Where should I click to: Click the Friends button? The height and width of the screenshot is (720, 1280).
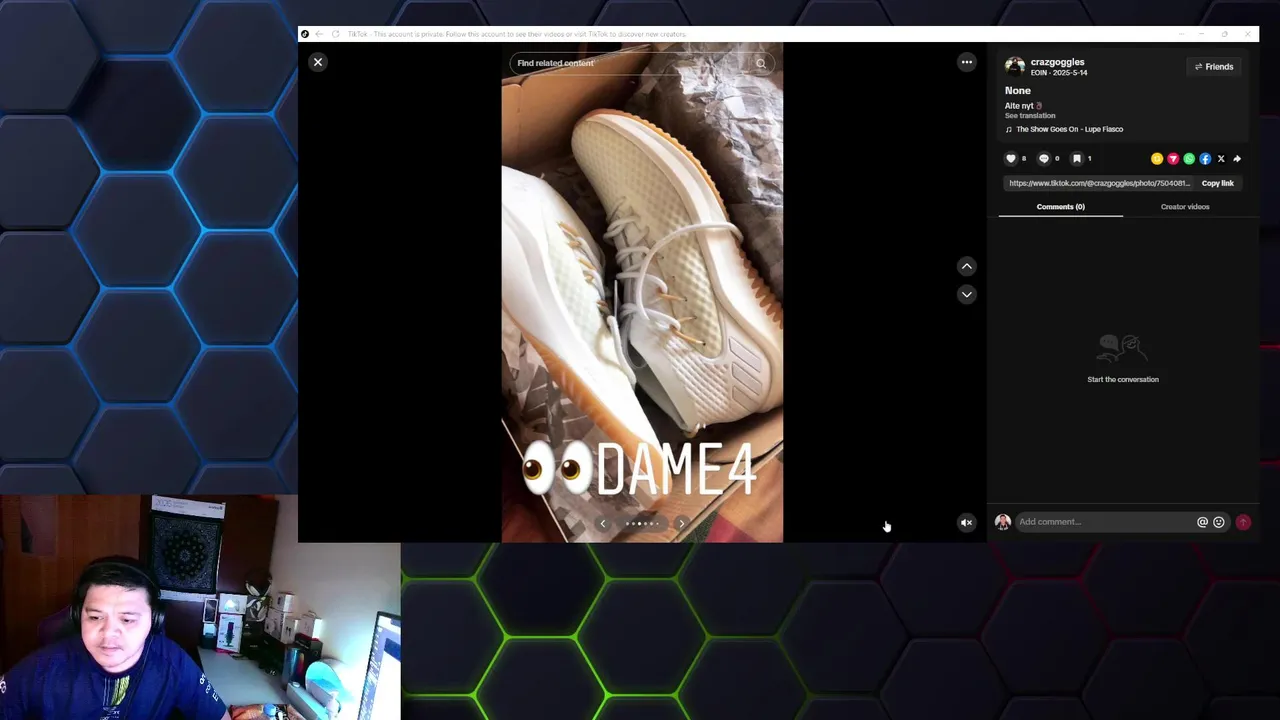tap(1214, 67)
